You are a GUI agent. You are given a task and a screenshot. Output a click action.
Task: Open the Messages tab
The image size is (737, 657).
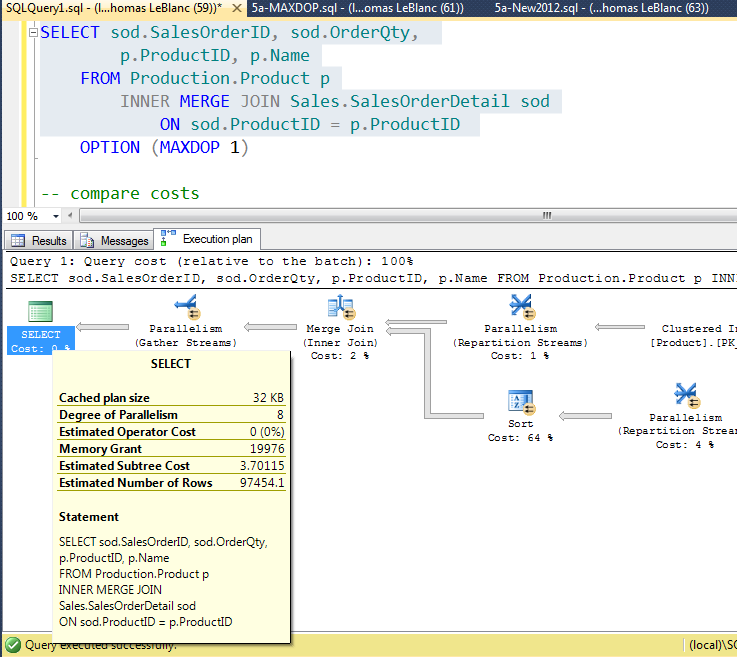(114, 241)
